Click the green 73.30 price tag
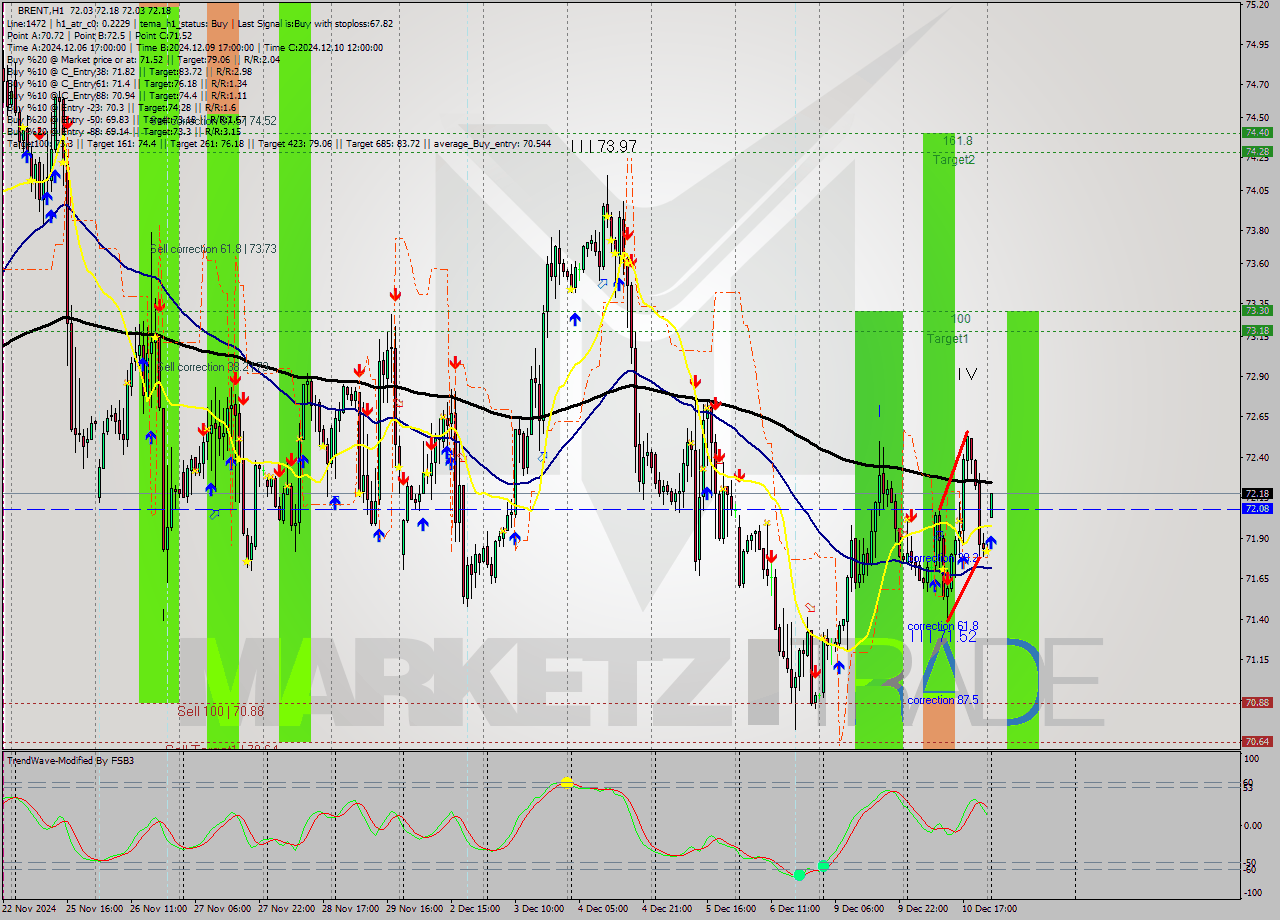The image size is (1280, 920). (1257, 311)
